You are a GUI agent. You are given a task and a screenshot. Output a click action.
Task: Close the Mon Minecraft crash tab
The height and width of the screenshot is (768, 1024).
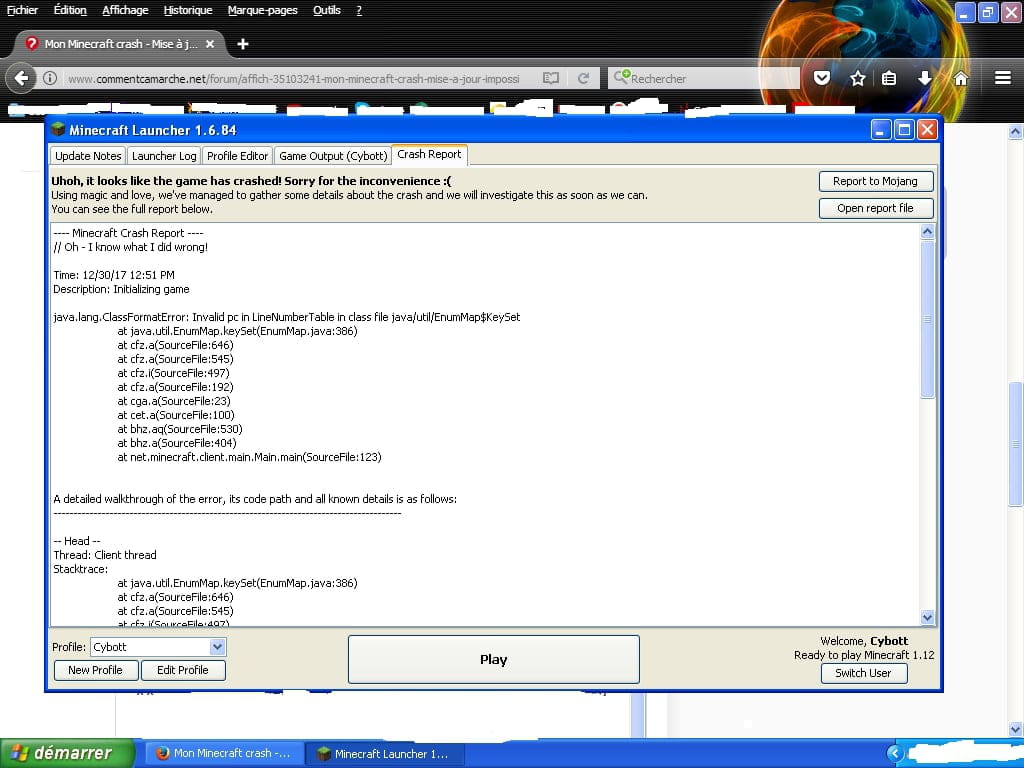pos(210,44)
